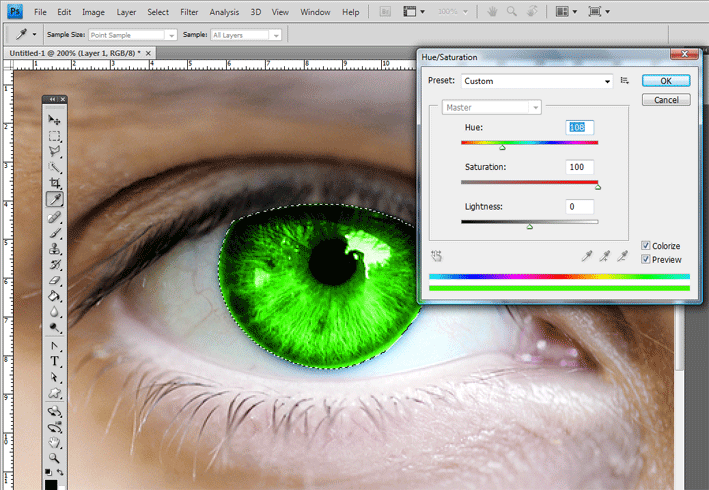Open the Filter menu
This screenshot has width=709, height=490.
coord(189,12)
